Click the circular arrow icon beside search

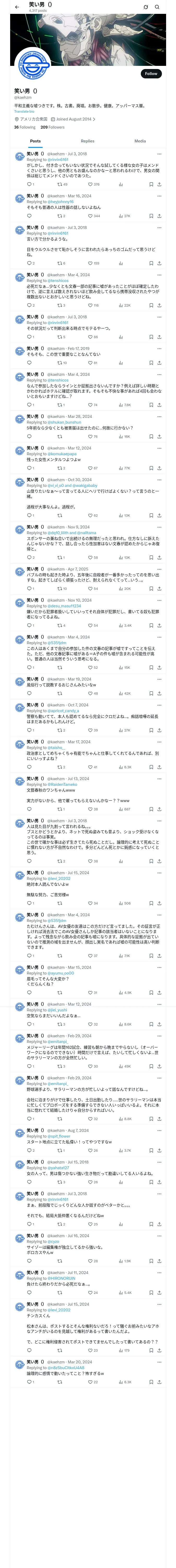click(x=146, y=7)
